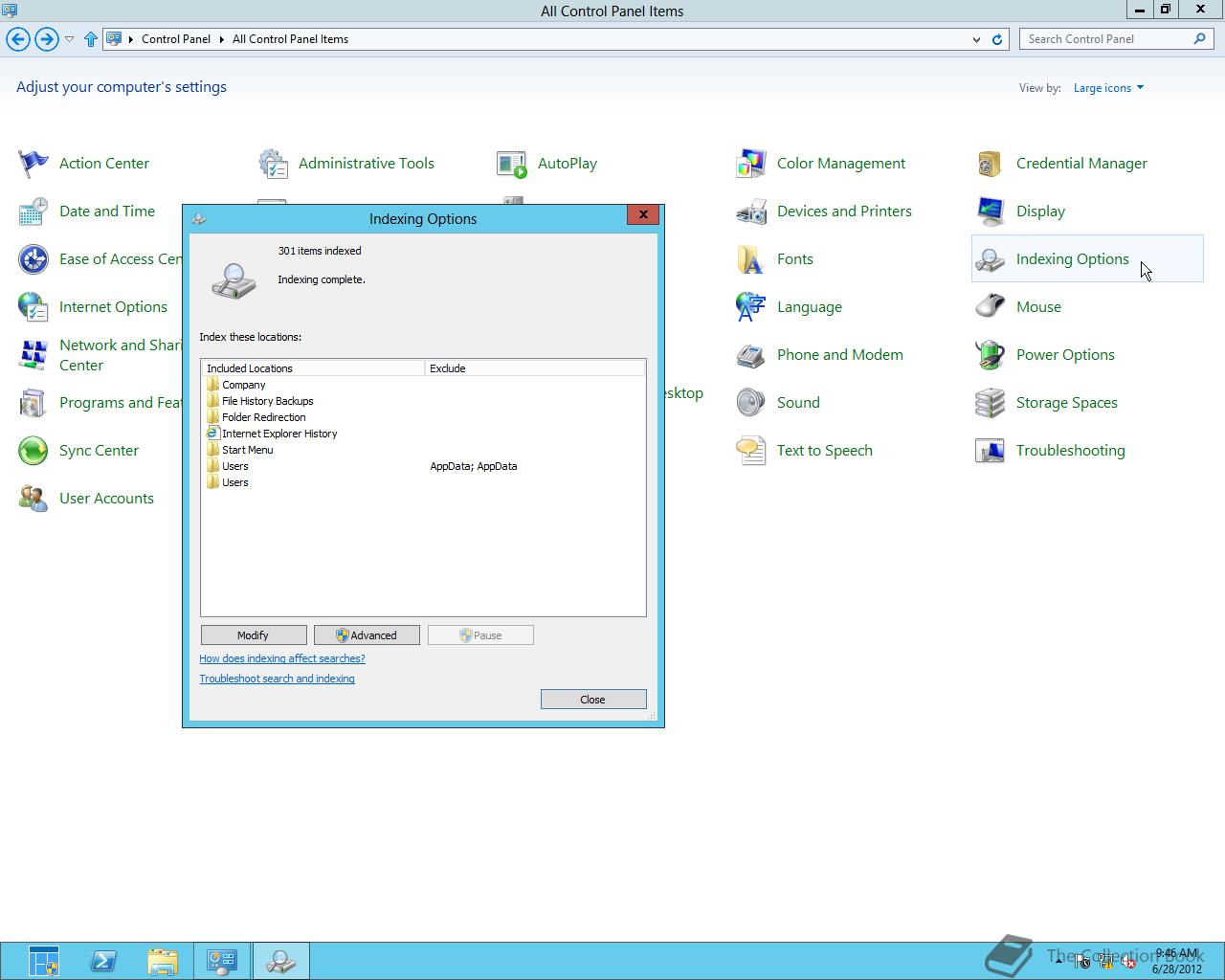Screen dimensions: 1225x980
Task: Open Indexing Options magnifier icon in Control Panel
Action: (991, 259)
